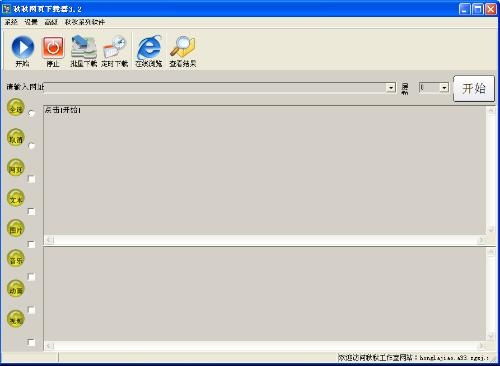Expand the 层数 depth level dropdown arrow

point(444,88)
